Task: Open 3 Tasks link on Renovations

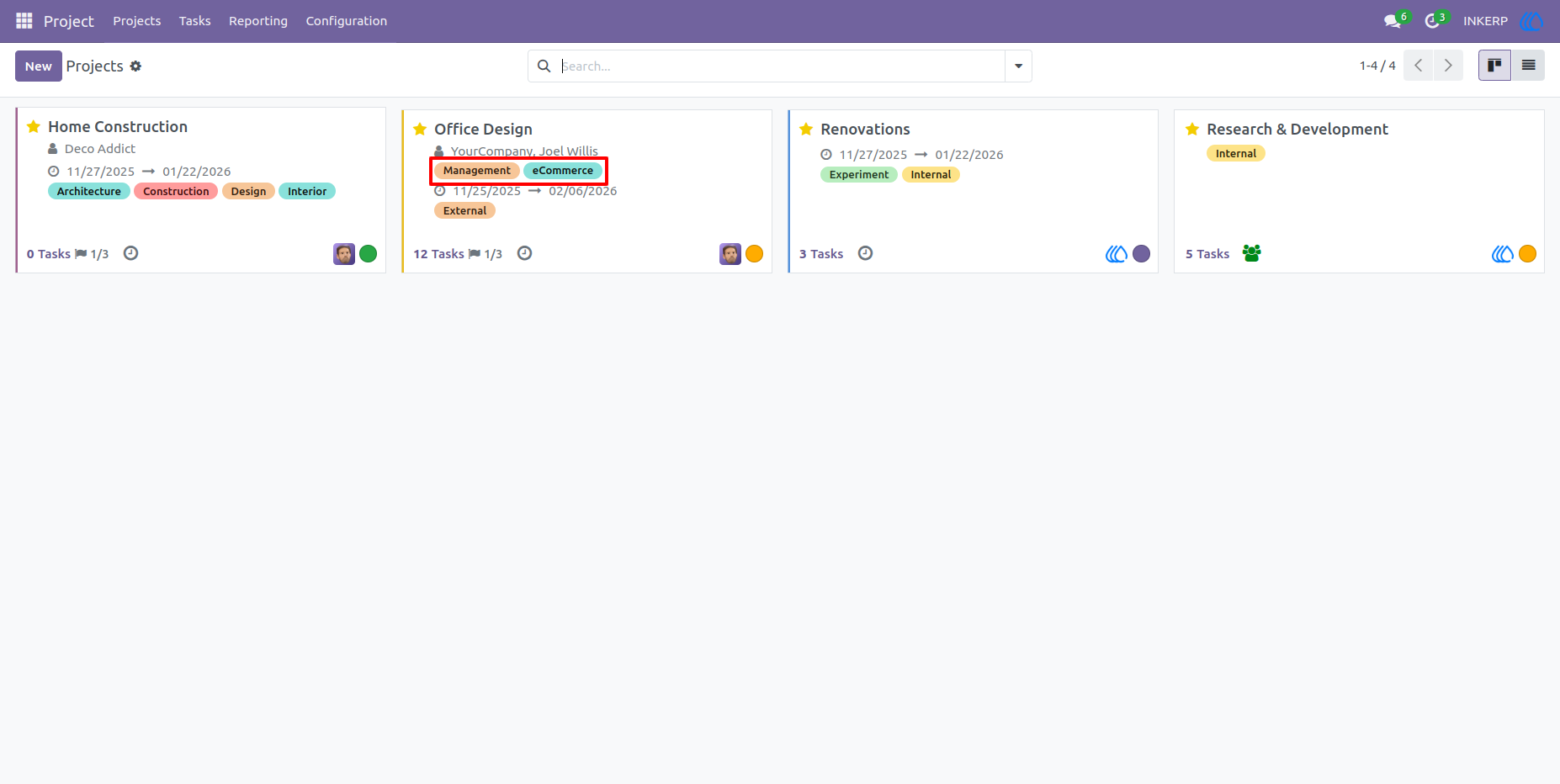Action: 821,254
